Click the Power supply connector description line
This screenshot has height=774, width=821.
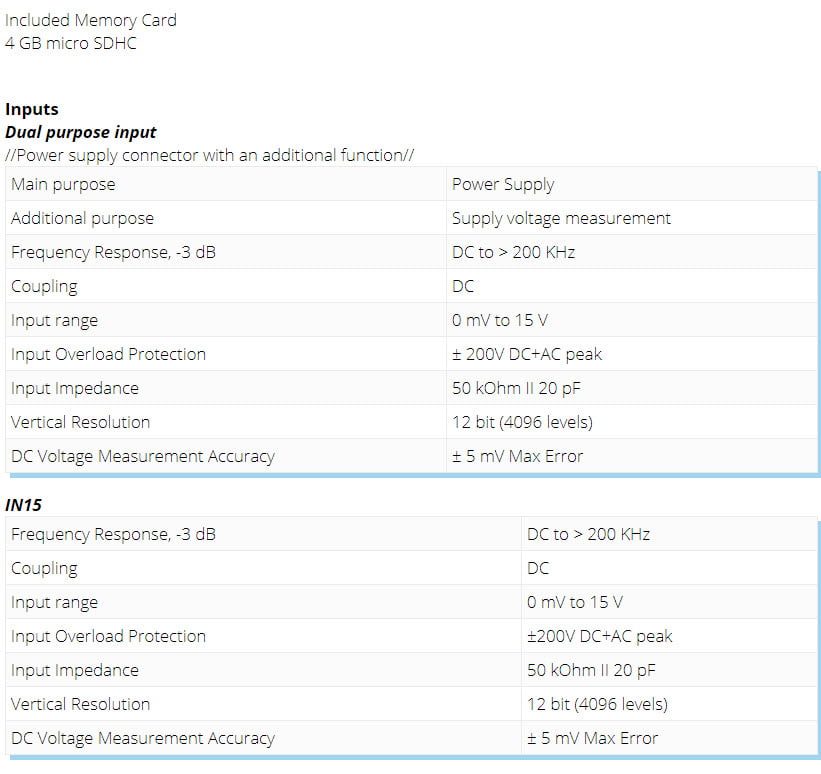tap(209, 156)
